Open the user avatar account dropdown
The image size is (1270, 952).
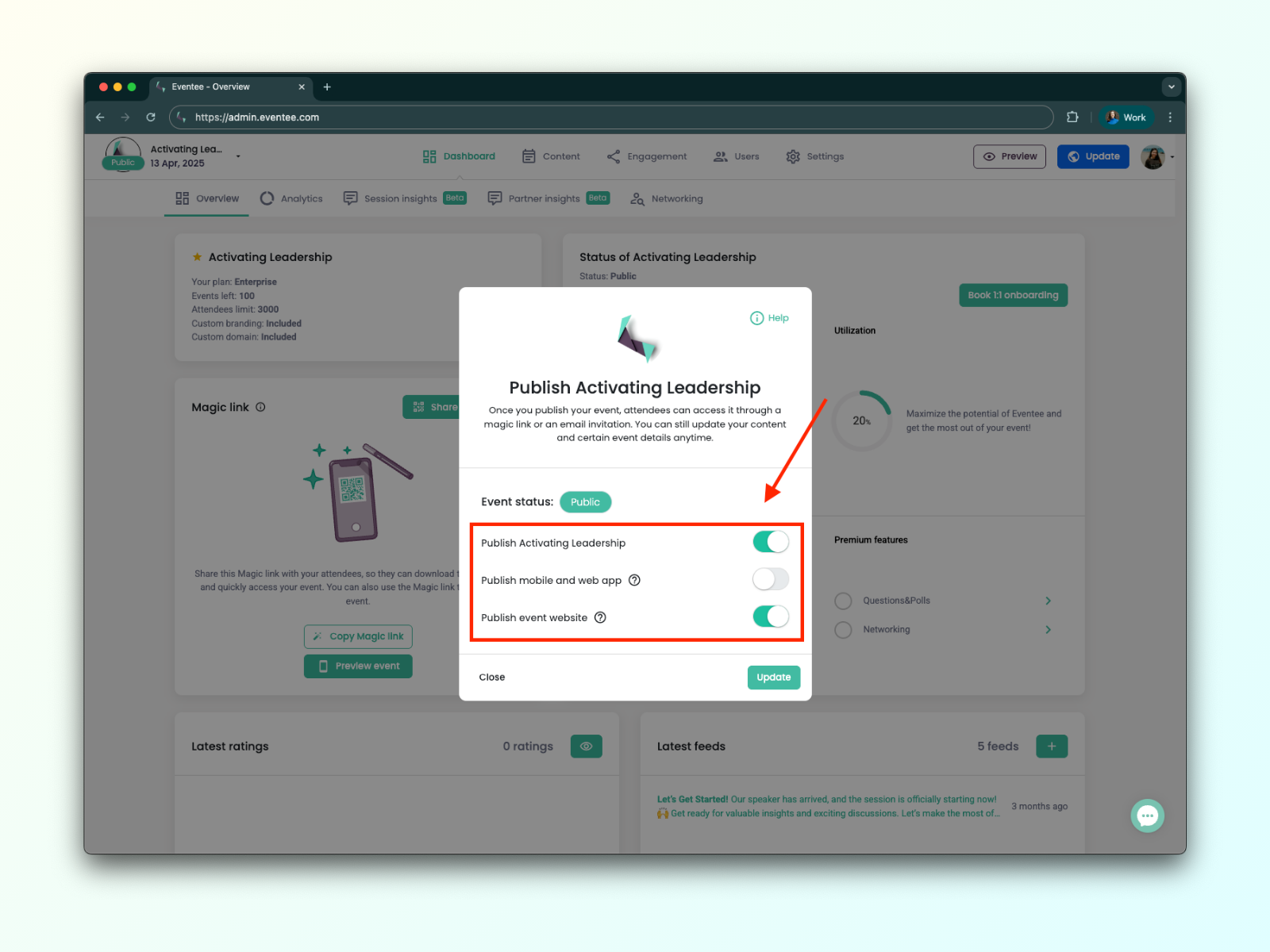[x=1156, y=157]
